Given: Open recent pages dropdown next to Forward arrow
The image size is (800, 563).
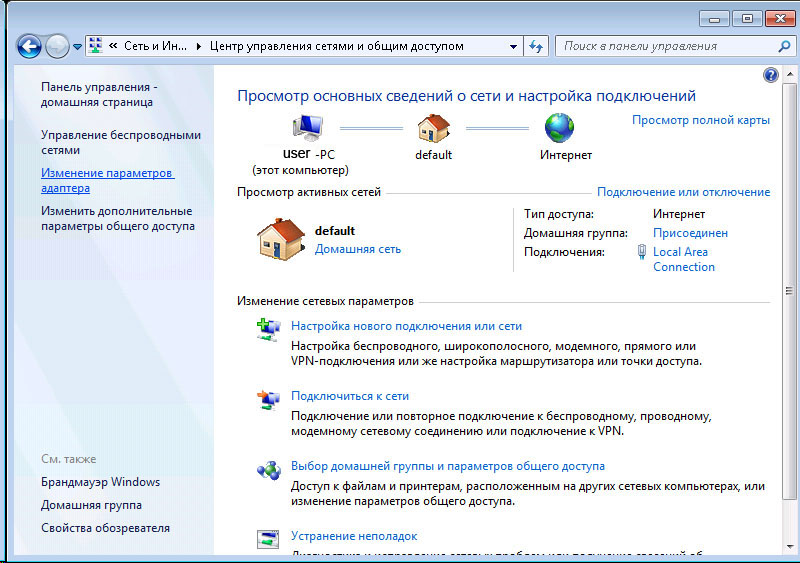Looking at the screenshot, I should [77, 47].
